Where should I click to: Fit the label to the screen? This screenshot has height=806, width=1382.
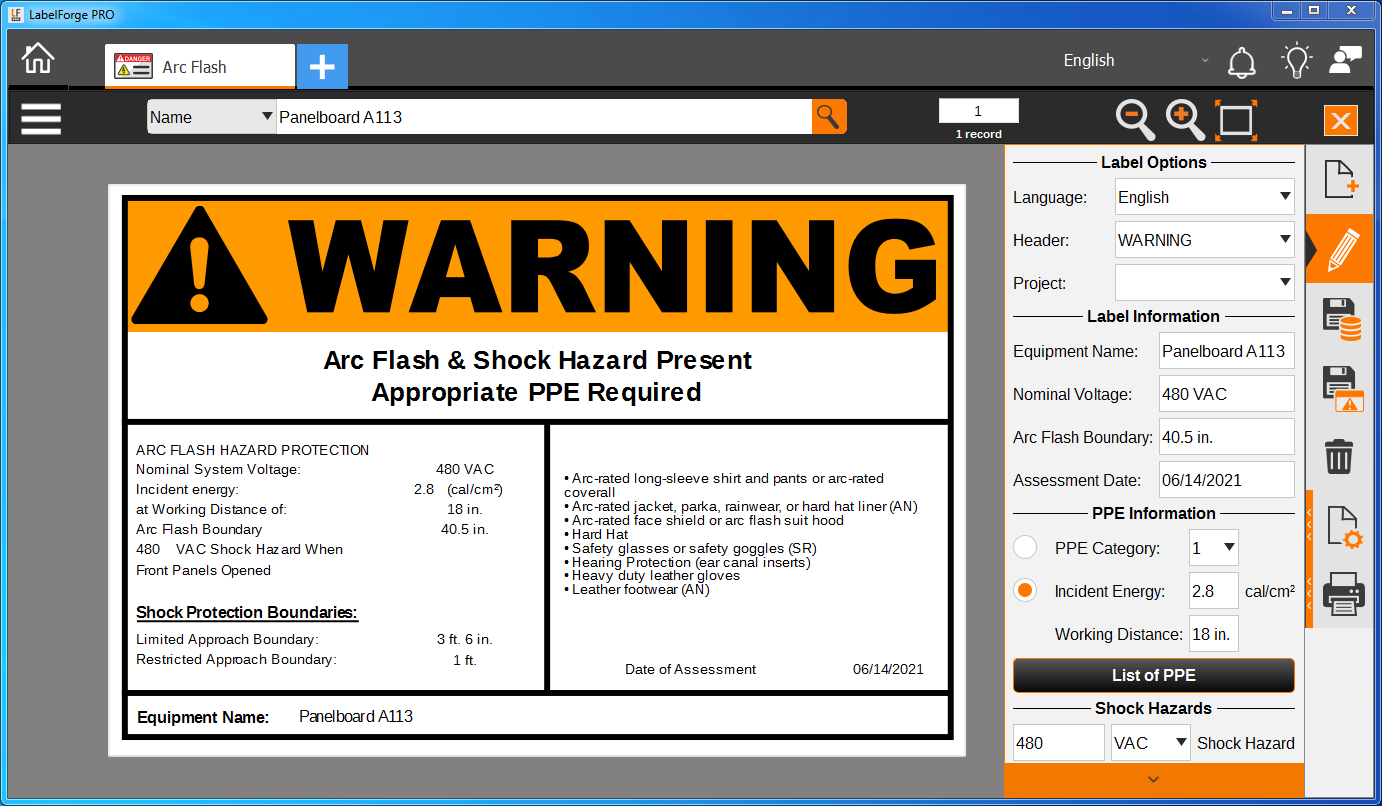tap(1236, 120)
